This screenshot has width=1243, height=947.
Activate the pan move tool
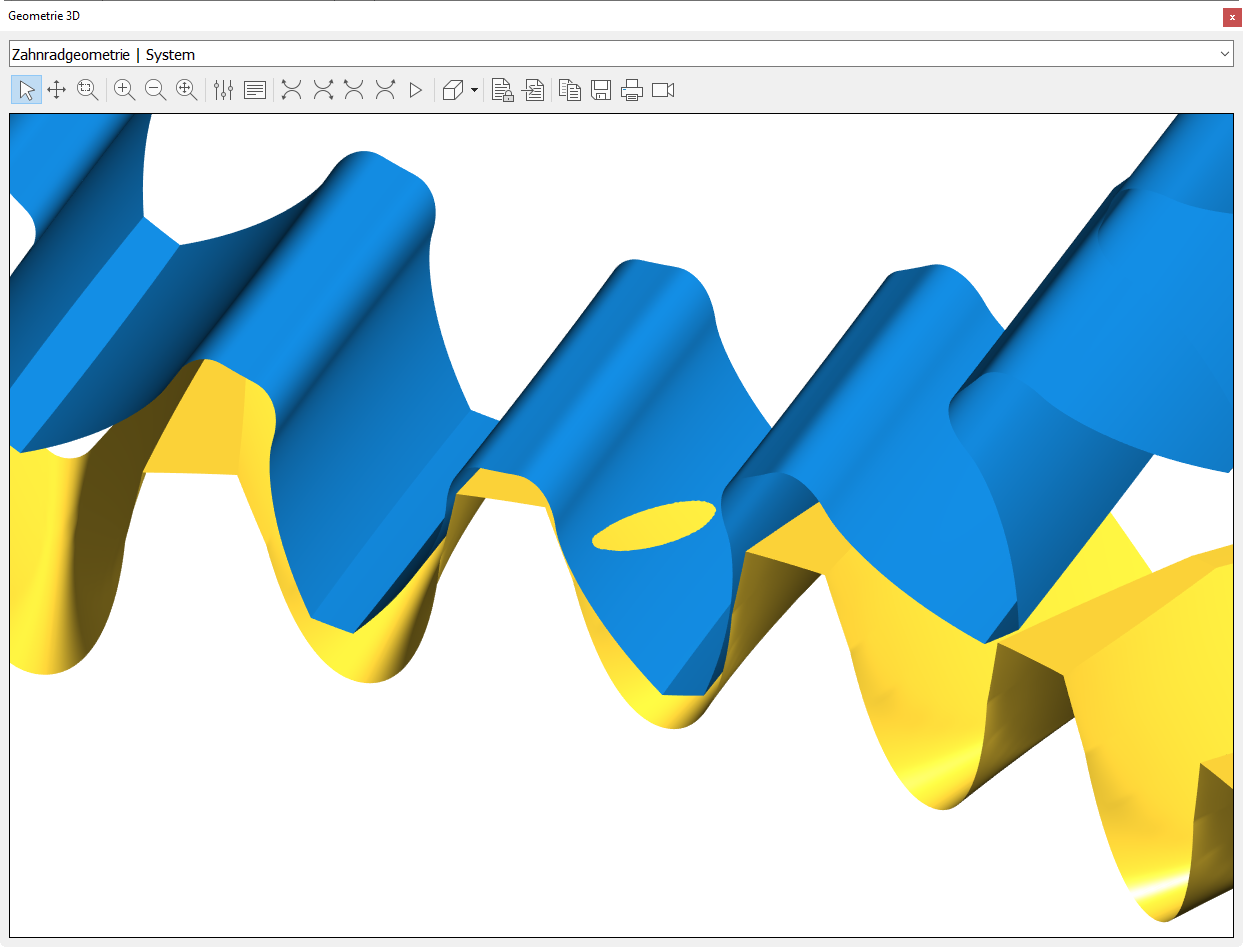57,90
